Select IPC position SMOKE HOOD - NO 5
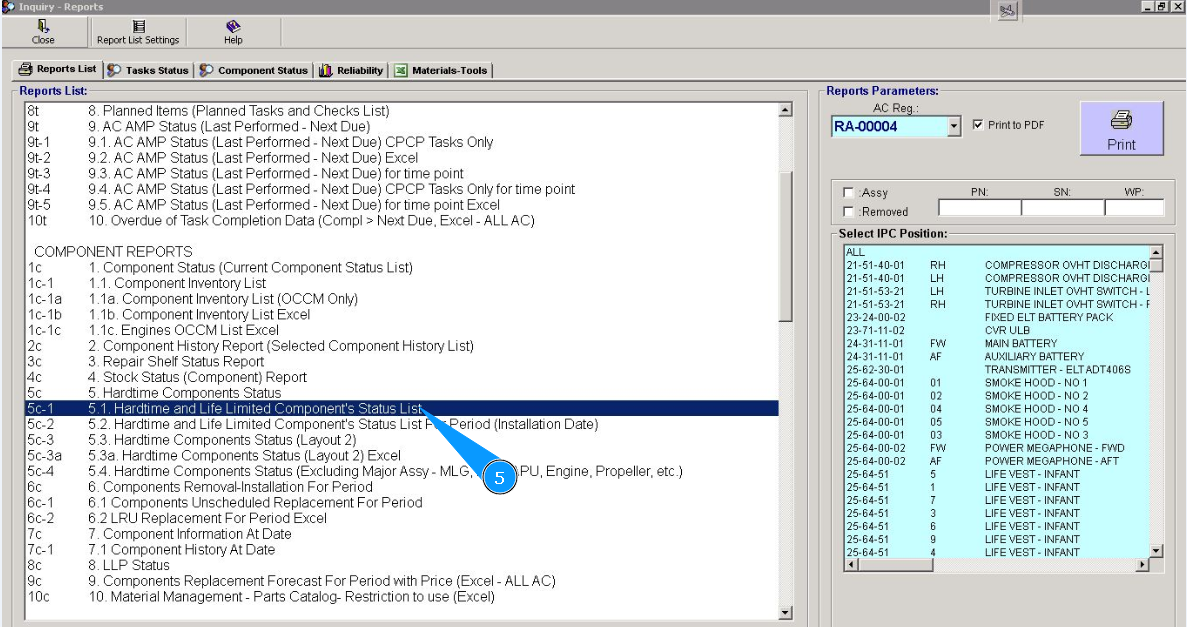This screenshot has height=633, width=1187. (998, 422)
